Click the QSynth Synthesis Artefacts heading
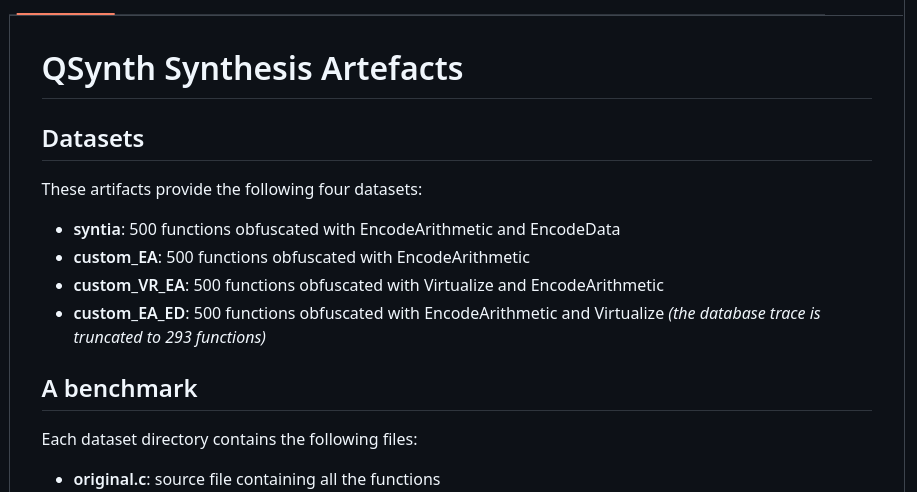 252,69
